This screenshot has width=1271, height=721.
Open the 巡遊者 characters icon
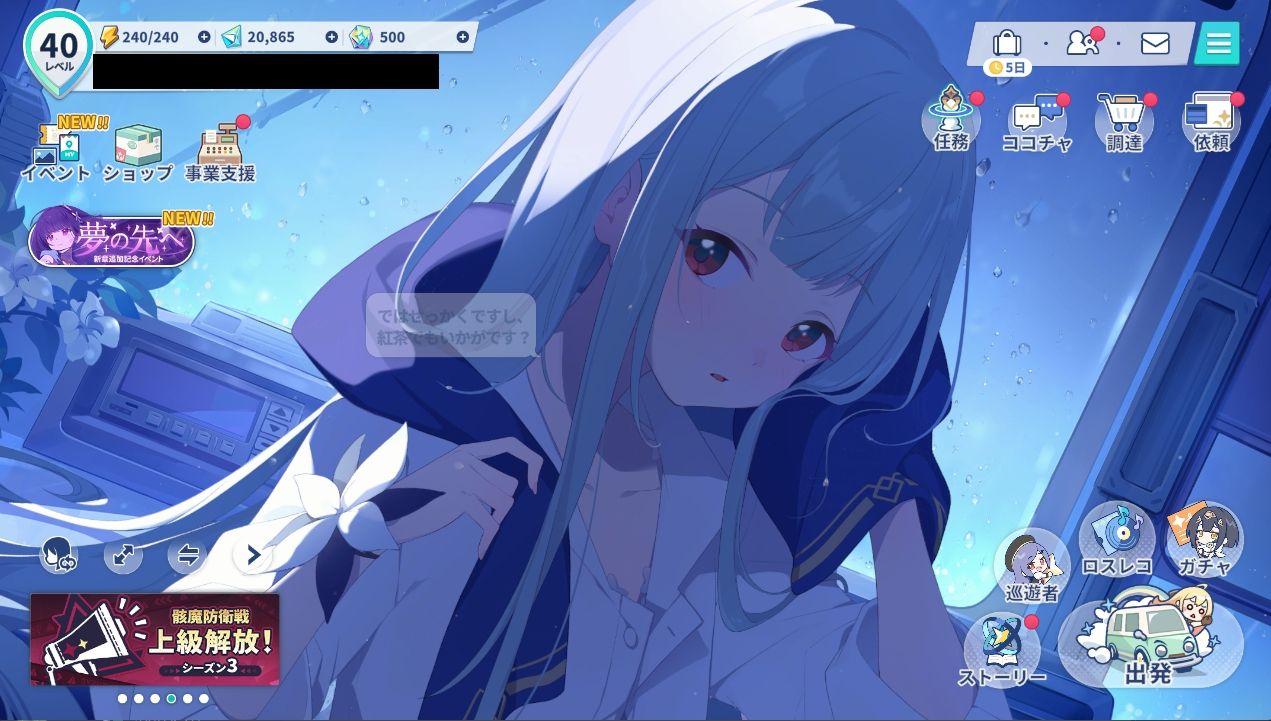pyautogui.click(x=1033, y=566)
